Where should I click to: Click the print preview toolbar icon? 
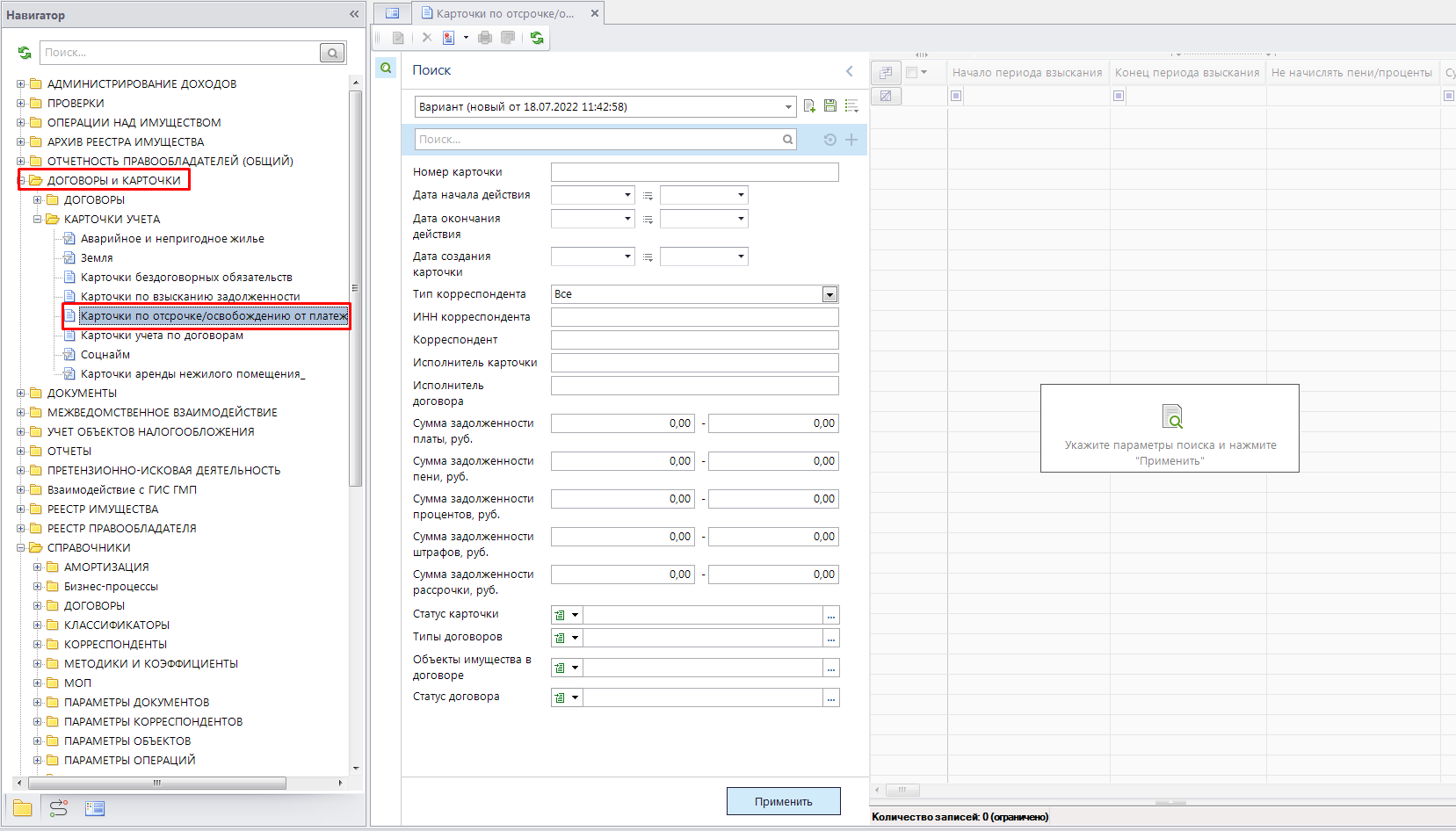click(508, 38)
